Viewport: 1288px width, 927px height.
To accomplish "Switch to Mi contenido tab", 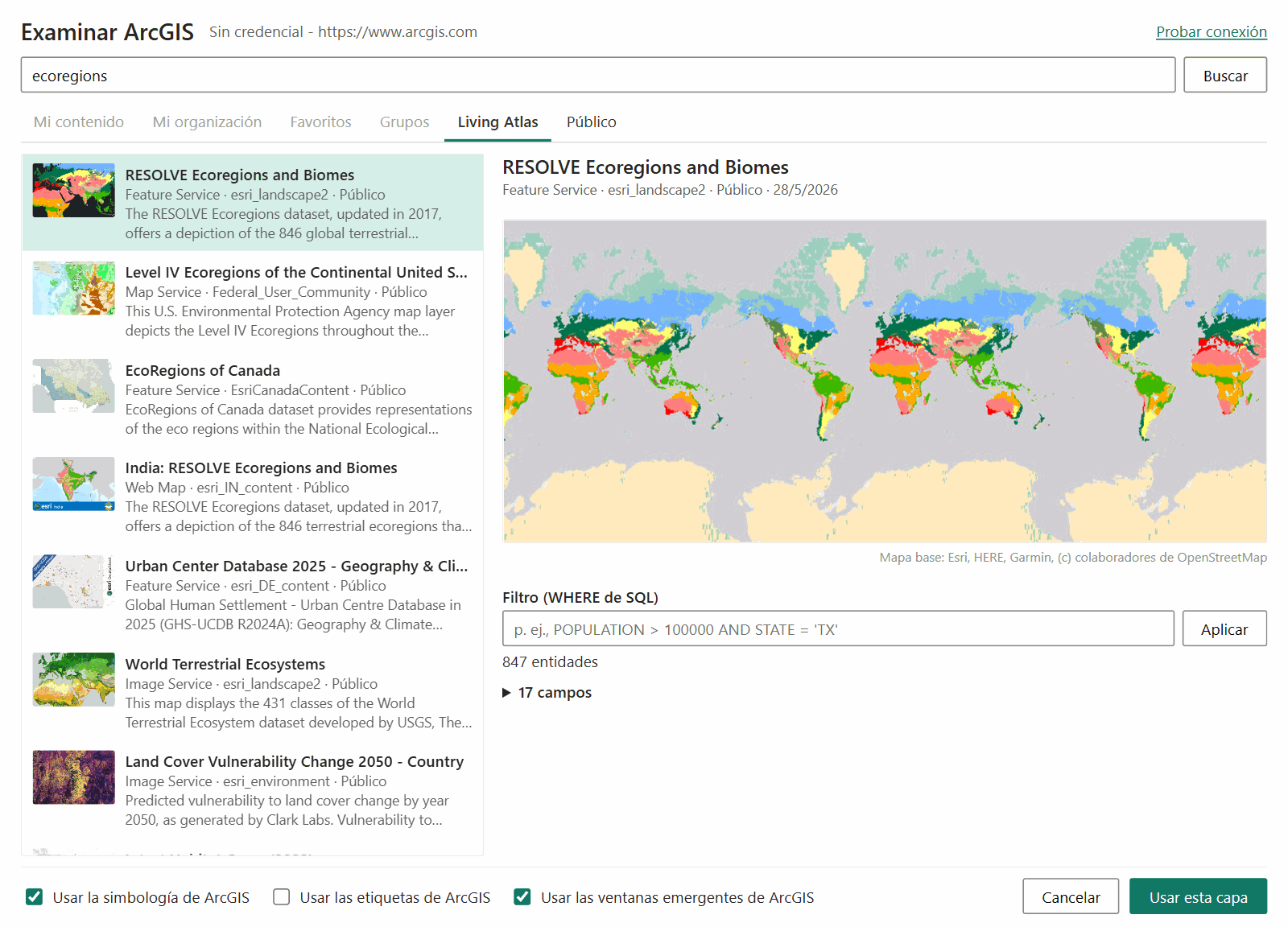I will tap(79, 122).
